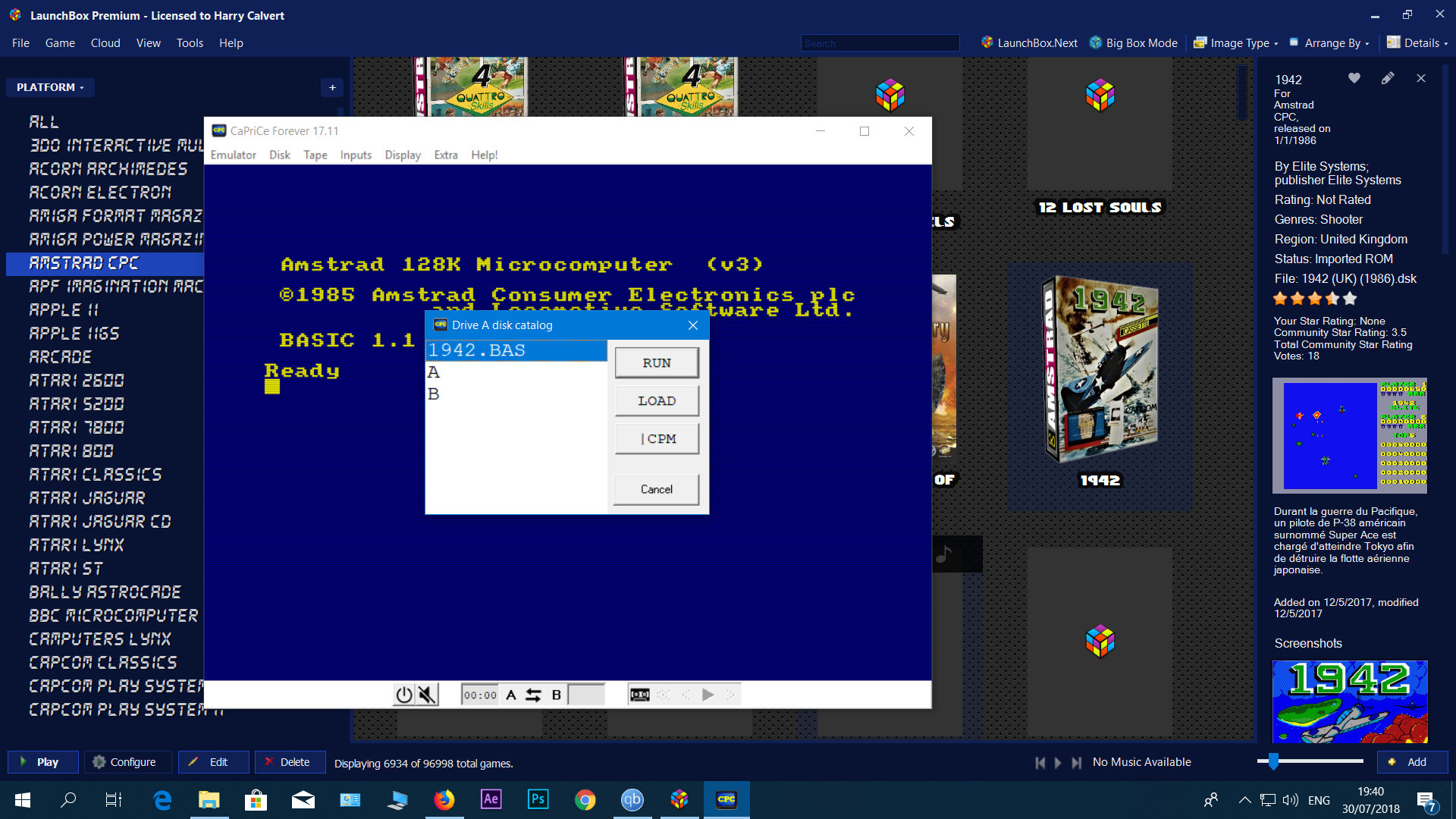
Task: Click the previous track music button
Action: click(x=1040, y=762)
